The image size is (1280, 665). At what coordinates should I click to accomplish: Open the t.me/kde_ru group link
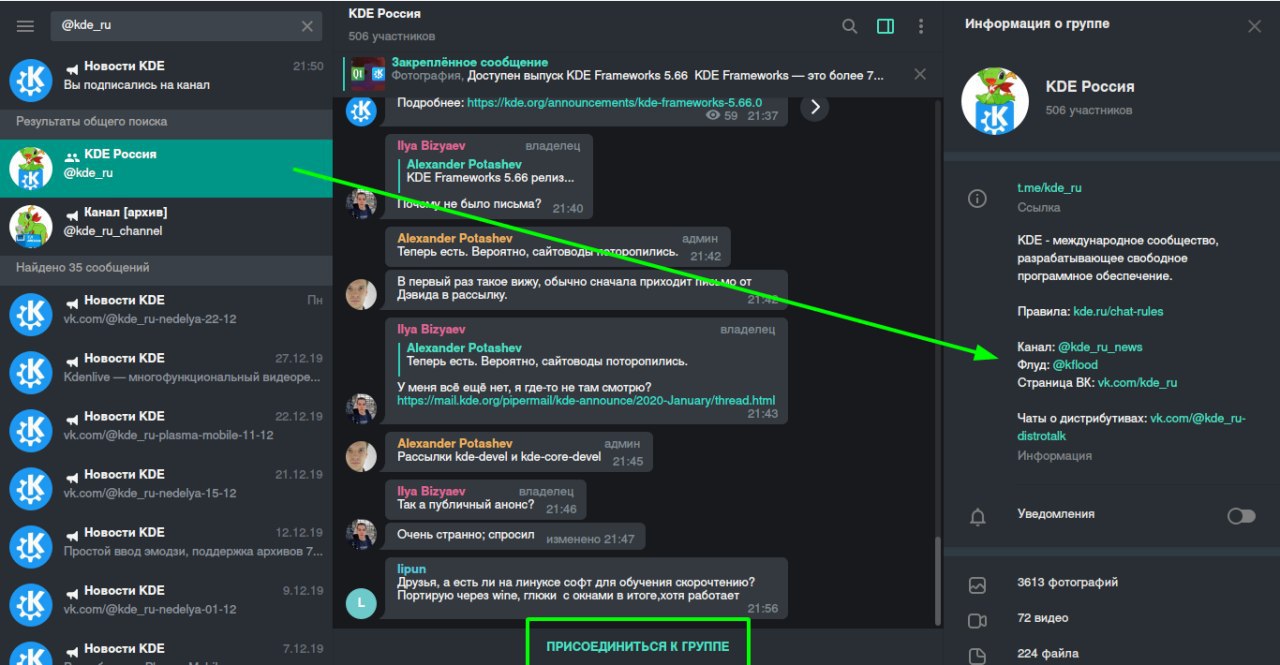(x=1049, y=187)
